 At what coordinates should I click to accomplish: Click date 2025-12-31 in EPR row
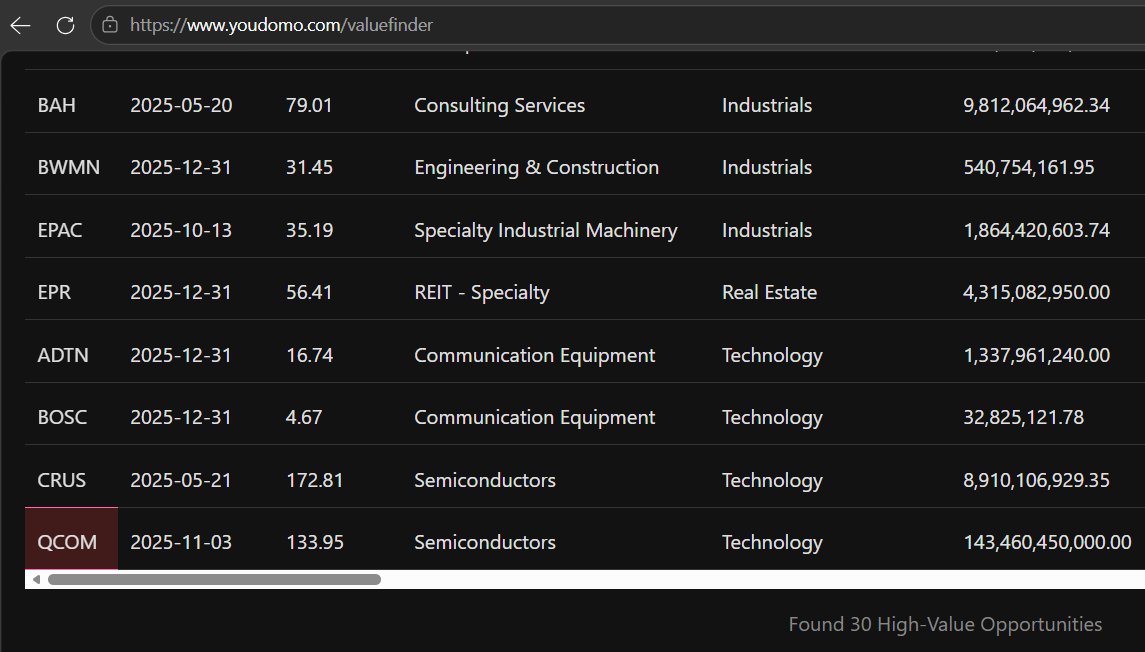click(181, 292)
